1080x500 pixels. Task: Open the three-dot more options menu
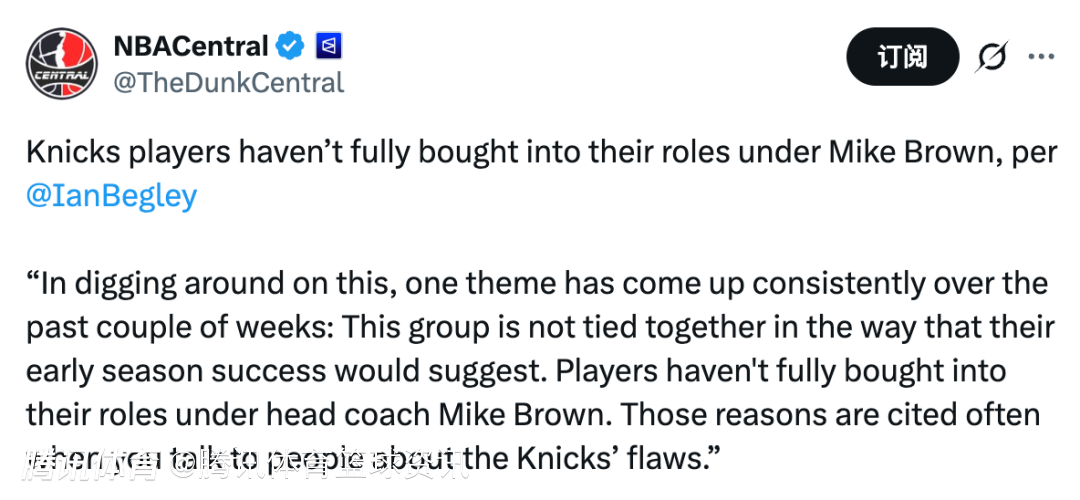(x=1041, y=57)
